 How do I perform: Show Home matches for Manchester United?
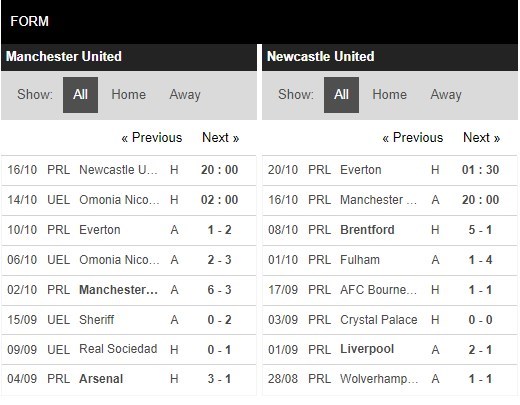point(128,95)
